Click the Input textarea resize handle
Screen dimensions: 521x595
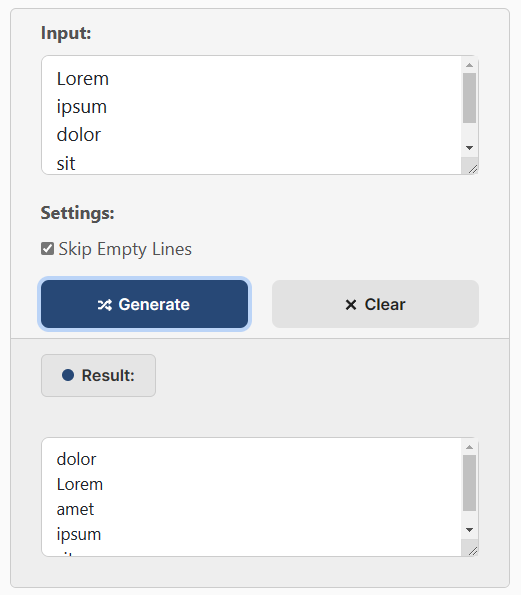(472, 169)
